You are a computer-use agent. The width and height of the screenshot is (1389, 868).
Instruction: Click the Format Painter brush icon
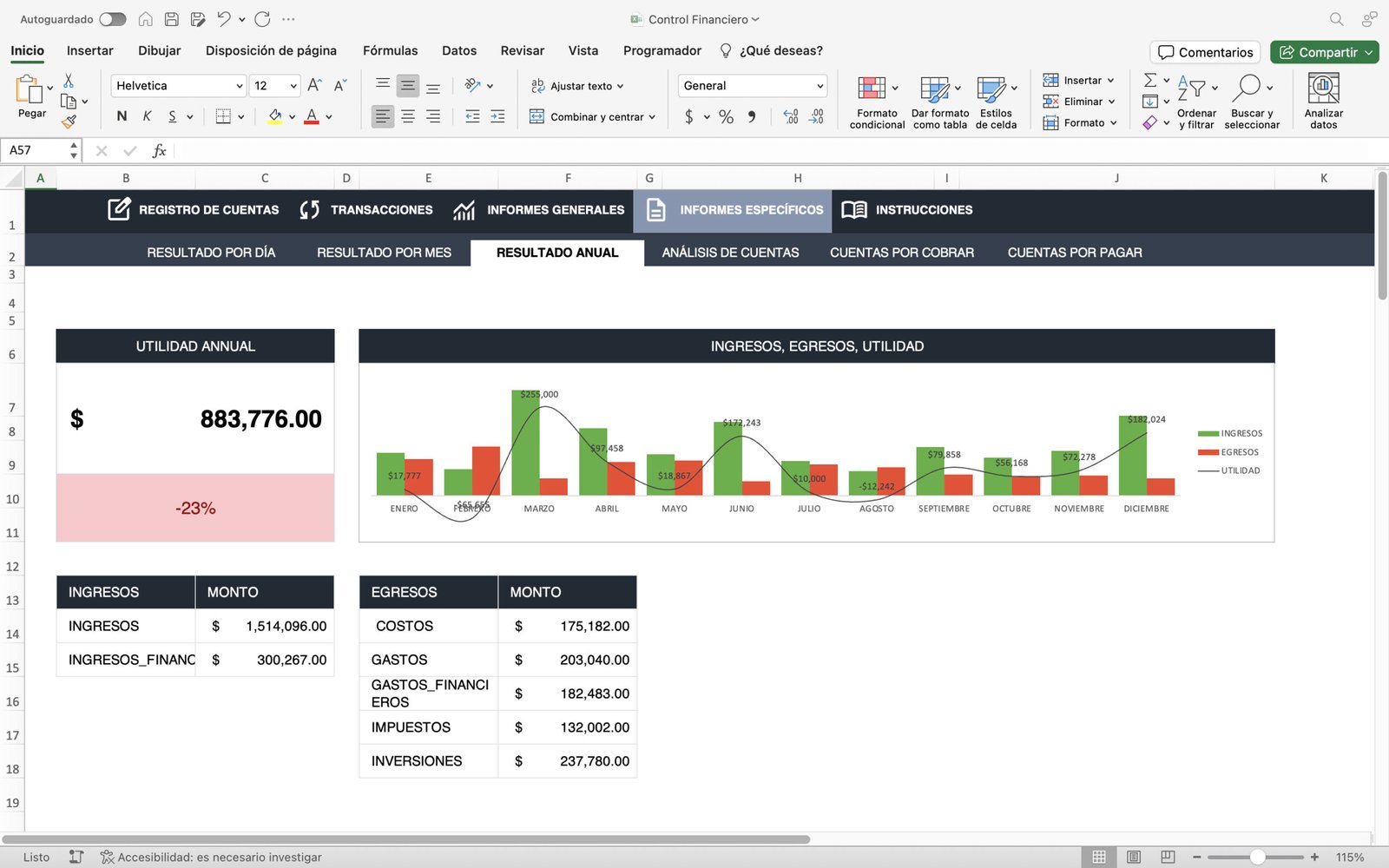coord(69,122)
